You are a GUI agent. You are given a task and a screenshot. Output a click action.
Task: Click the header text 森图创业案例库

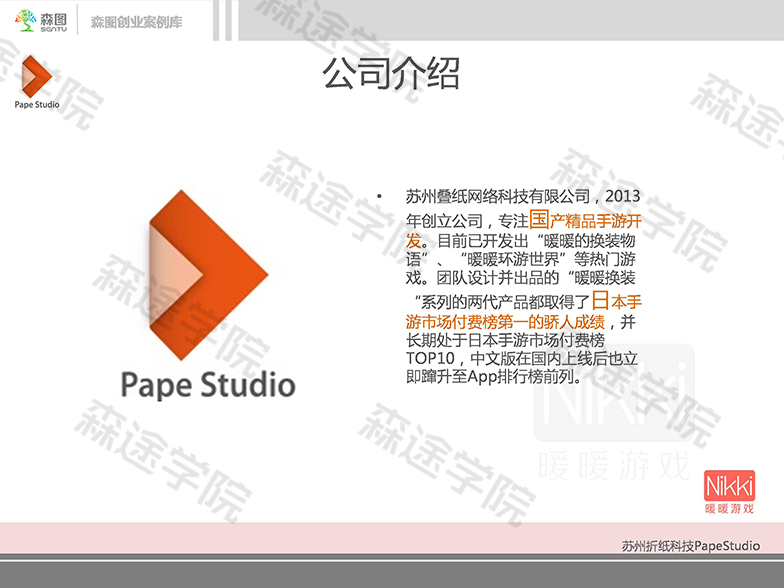(136, 22)
